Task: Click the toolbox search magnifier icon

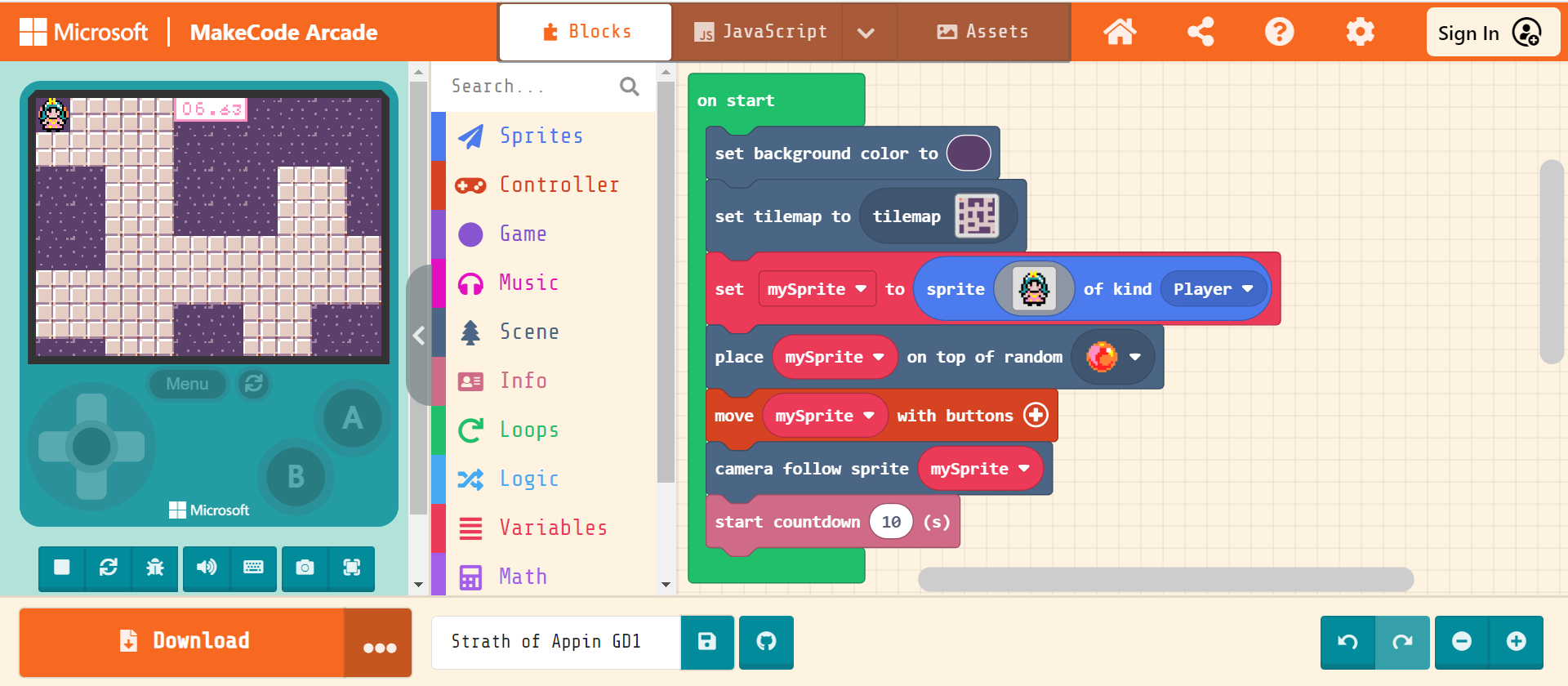Action: (629, 86)
